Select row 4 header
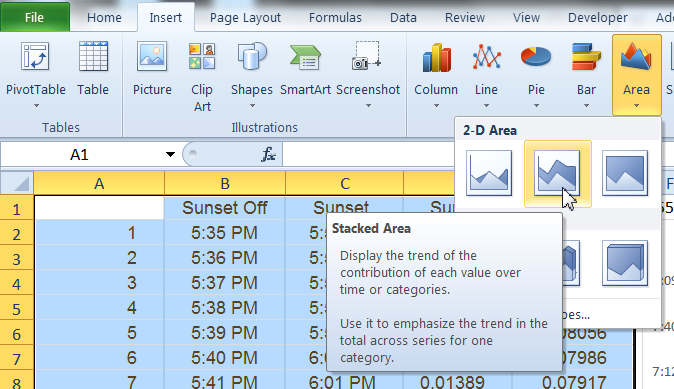 click(x=16, y=283)
